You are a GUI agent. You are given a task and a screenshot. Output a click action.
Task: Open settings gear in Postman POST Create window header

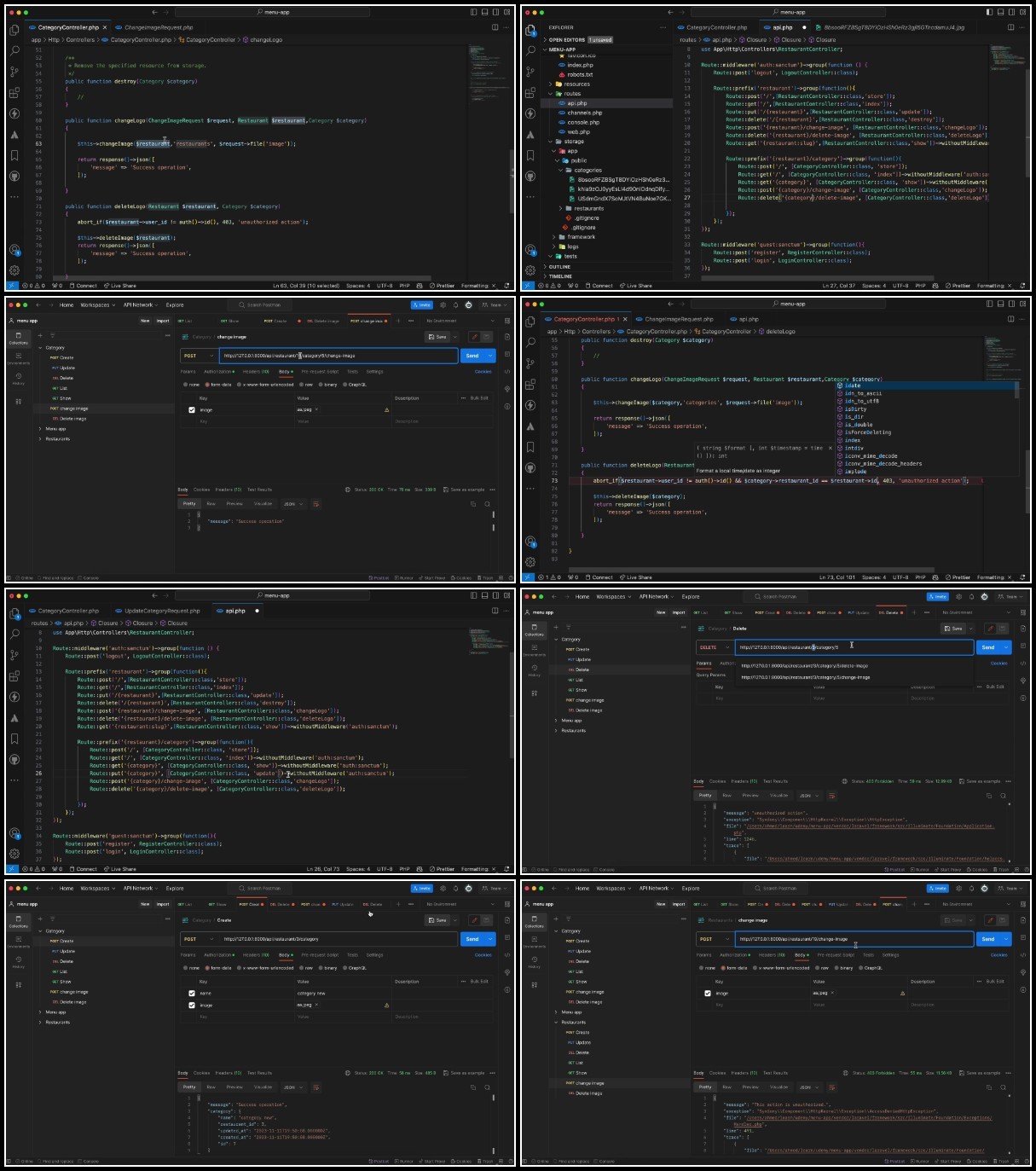443,888
